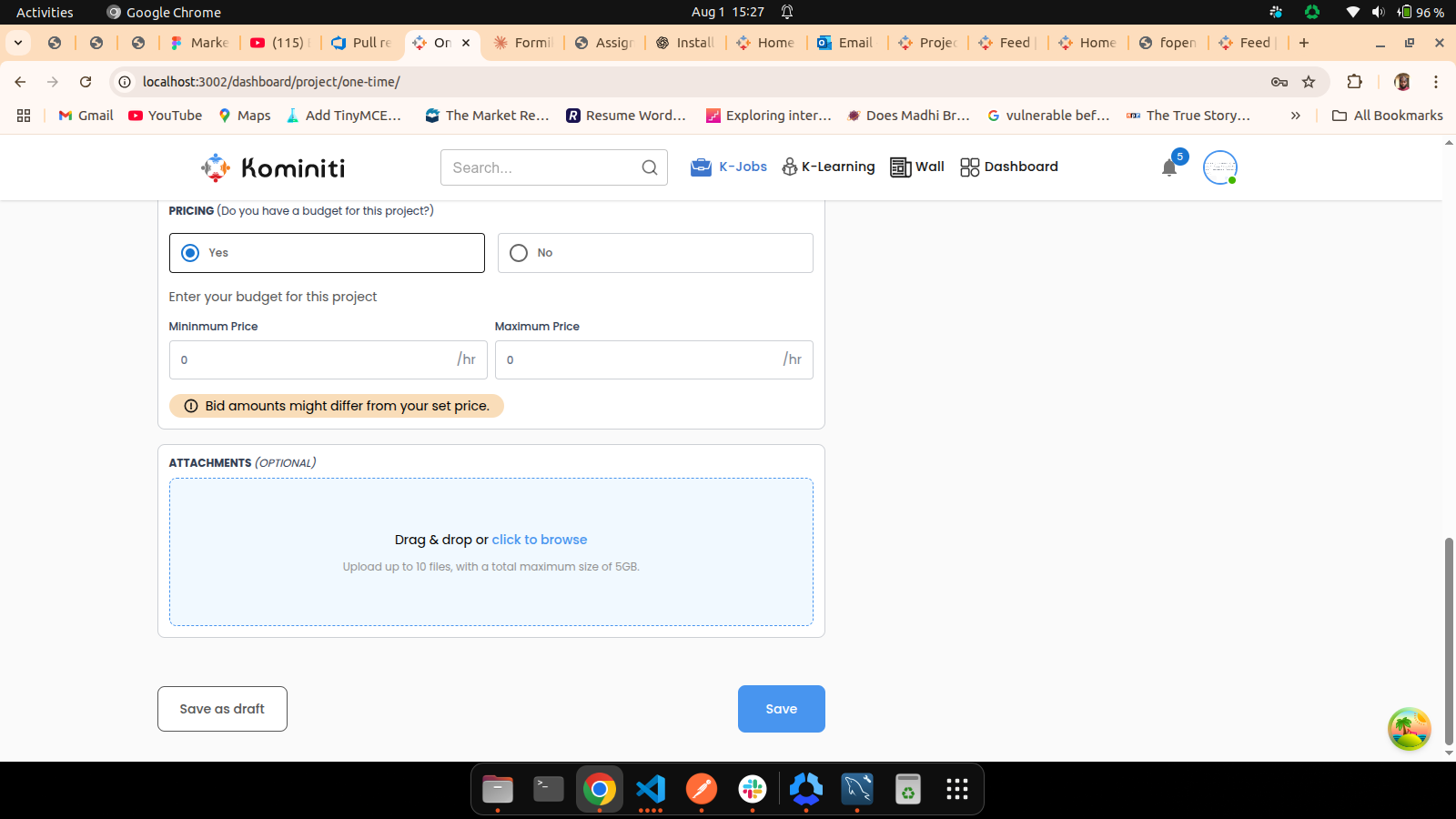This screenshot has height=819, width=1456.
Task: Click the 'click to browse' link
Action: (540, 540)
